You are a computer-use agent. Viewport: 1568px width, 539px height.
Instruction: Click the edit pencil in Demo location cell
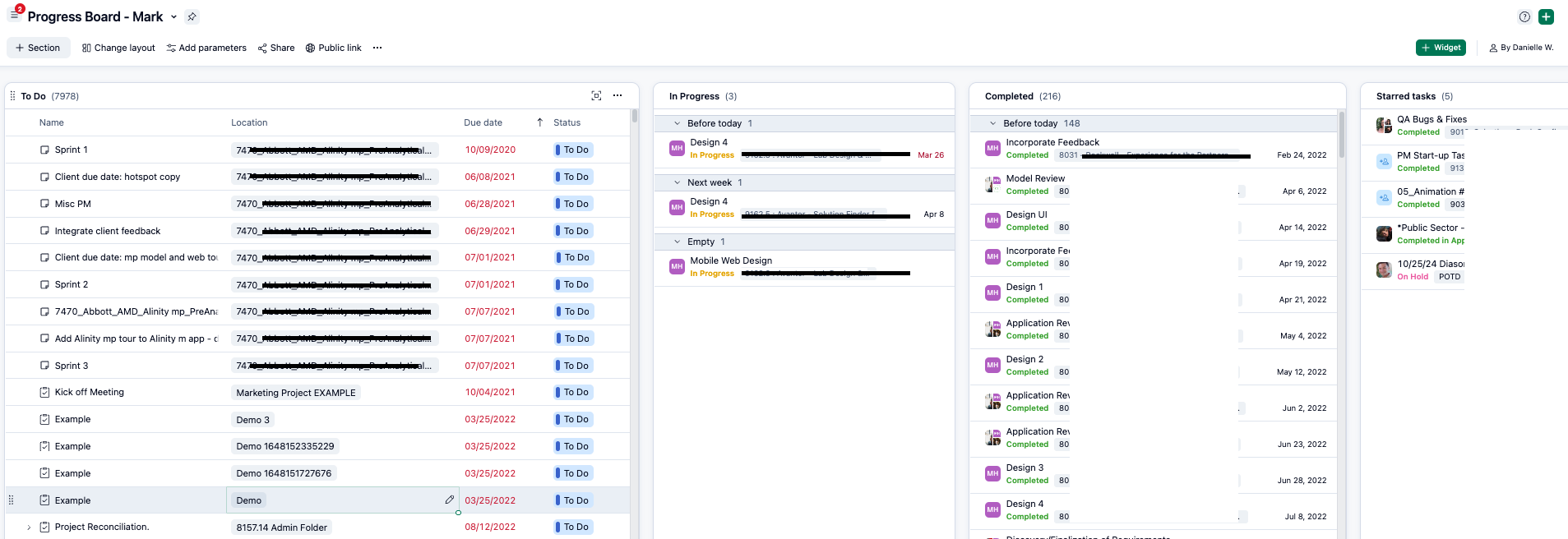(449, 500)
